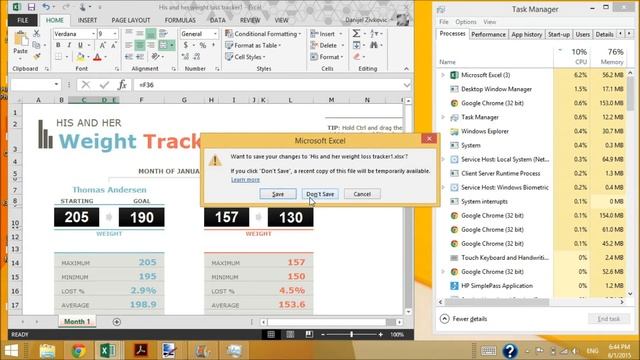Open the Options menu in Task Manager
This screenshot has height=360, width=640.
coord(466,22)
